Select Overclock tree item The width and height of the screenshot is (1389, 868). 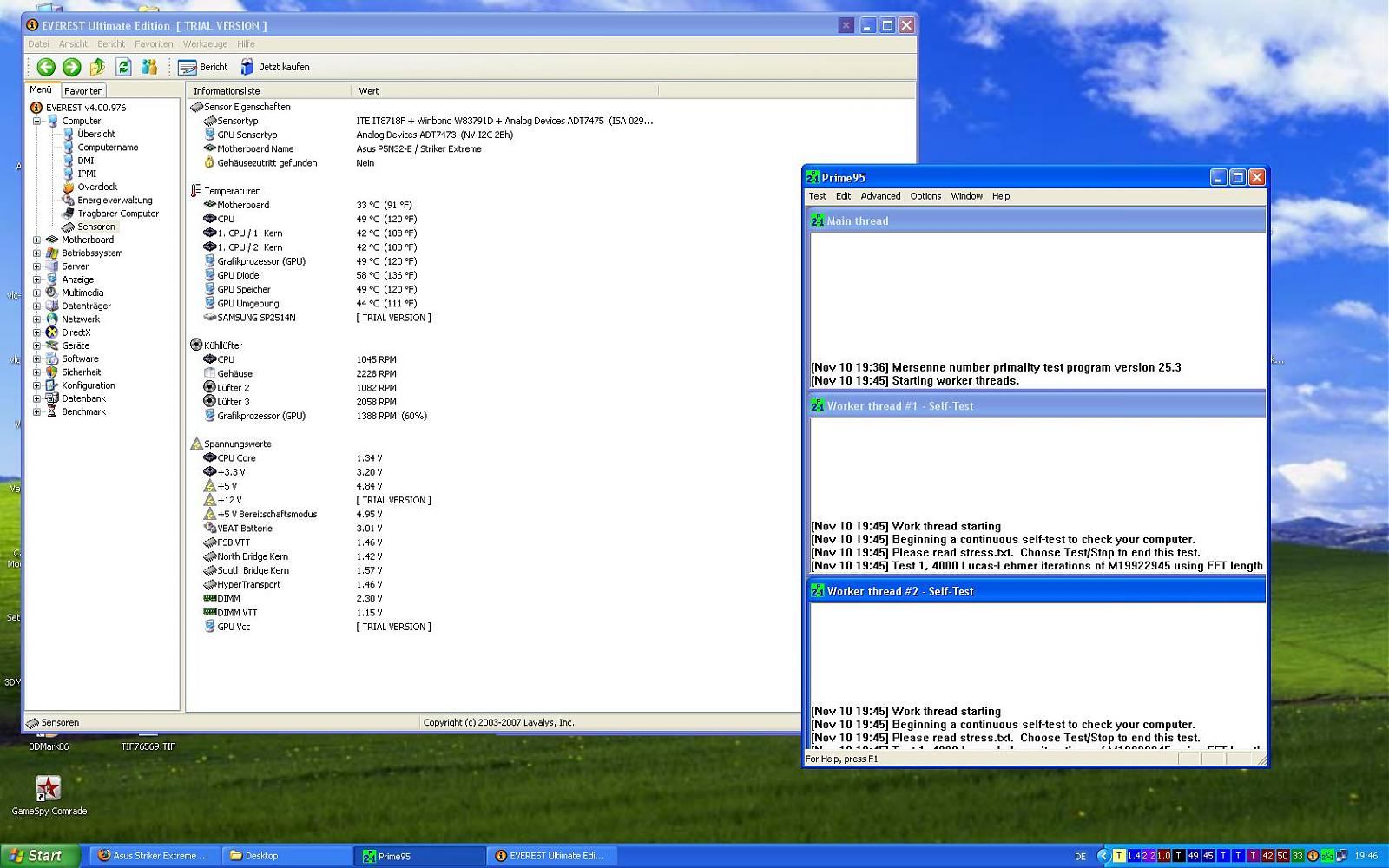[97, 187]
